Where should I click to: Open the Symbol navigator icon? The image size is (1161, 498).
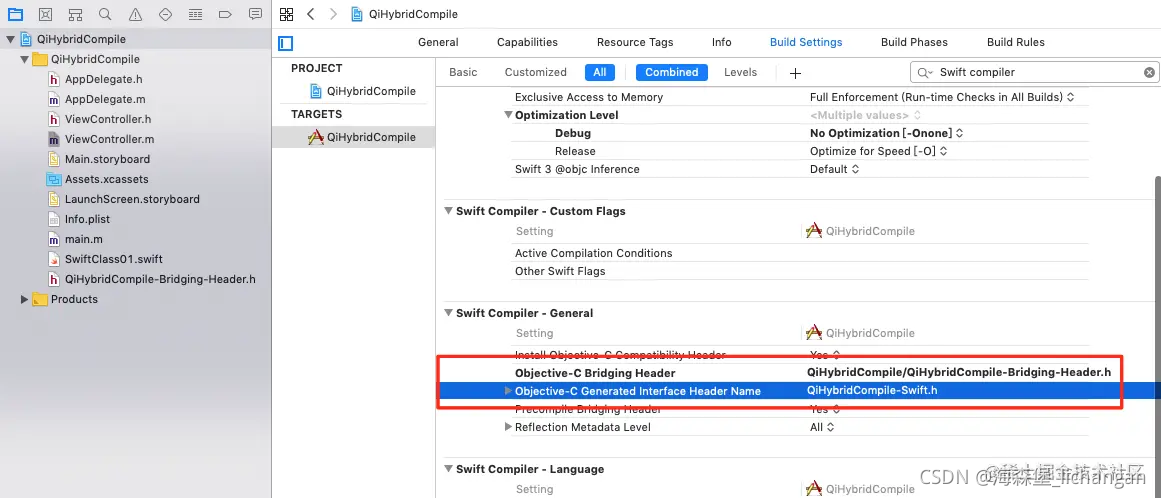[x=75, y=14]
